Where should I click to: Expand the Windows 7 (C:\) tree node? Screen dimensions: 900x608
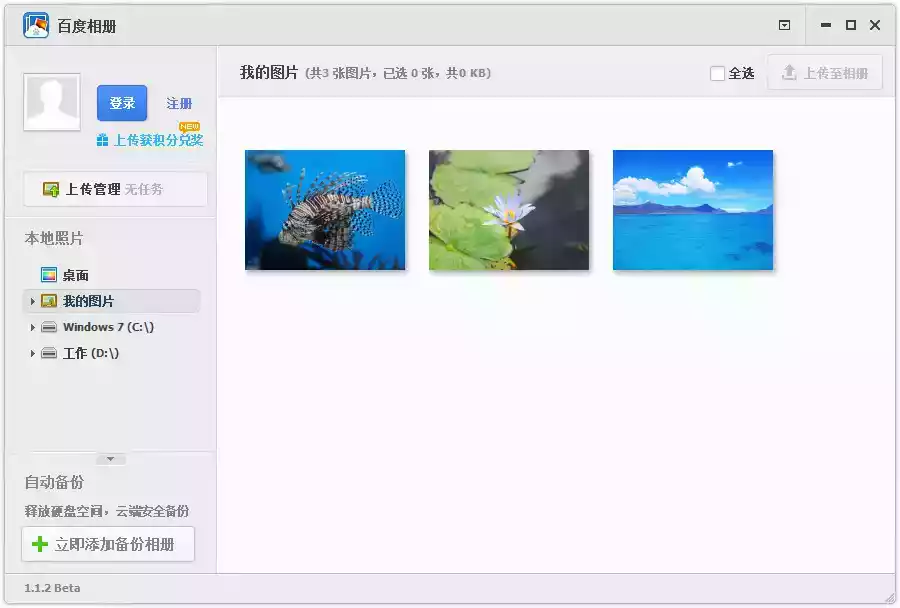click(31, 326)
